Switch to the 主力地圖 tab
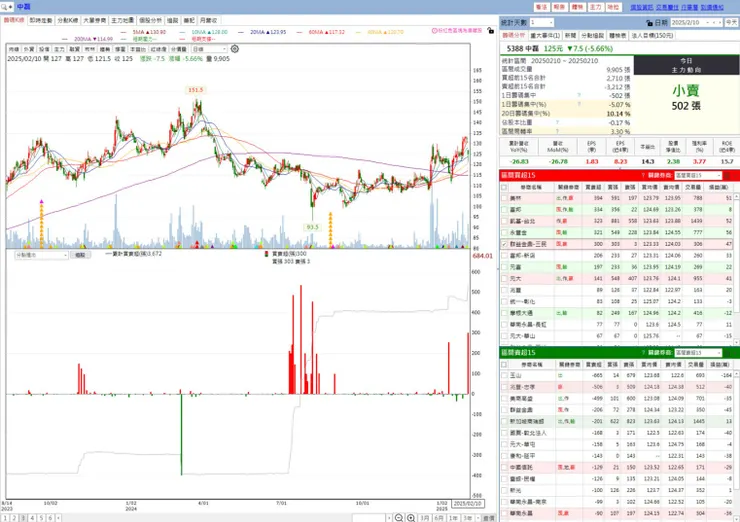 [122, 20]
